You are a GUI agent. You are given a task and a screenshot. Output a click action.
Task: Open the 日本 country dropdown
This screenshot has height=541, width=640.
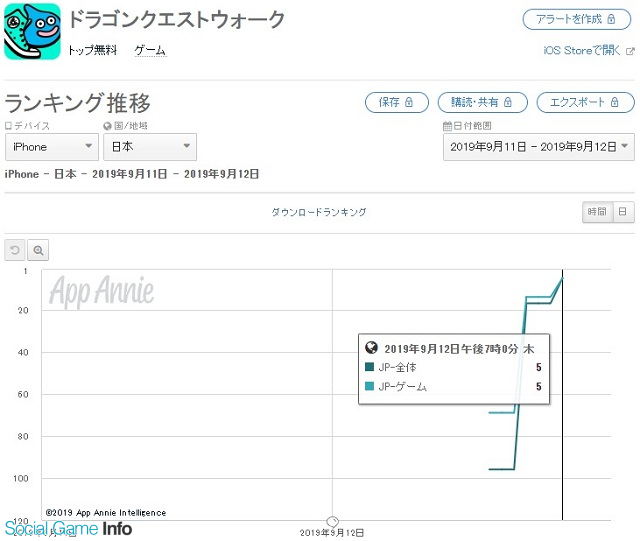pyautogui.click(x=150, y=147)
